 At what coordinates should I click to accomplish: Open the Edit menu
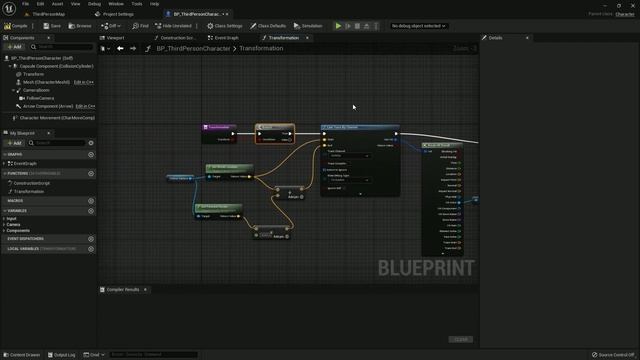[40, 4]
